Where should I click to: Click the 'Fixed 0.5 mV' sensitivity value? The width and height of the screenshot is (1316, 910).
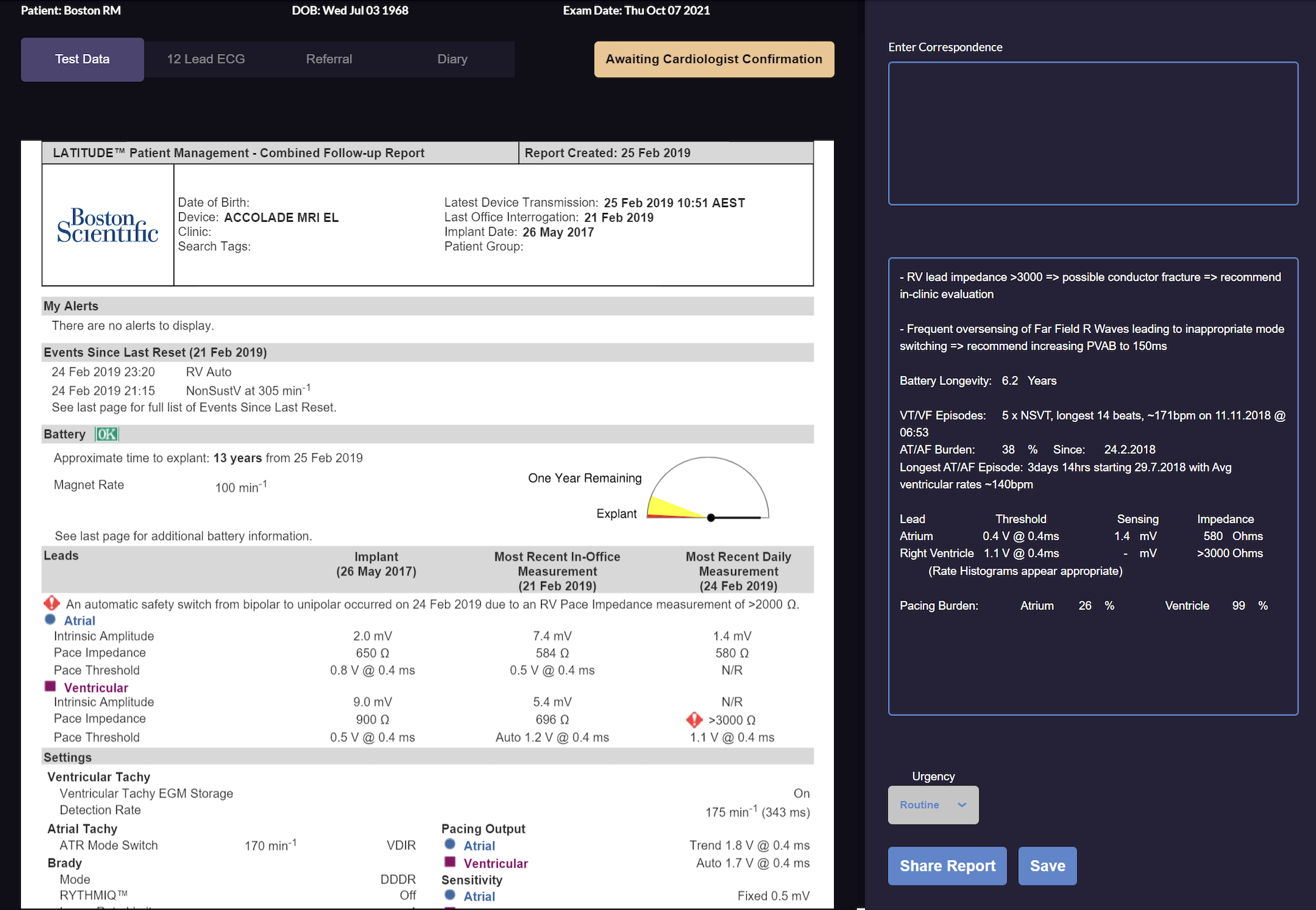(x=774, y=895)
